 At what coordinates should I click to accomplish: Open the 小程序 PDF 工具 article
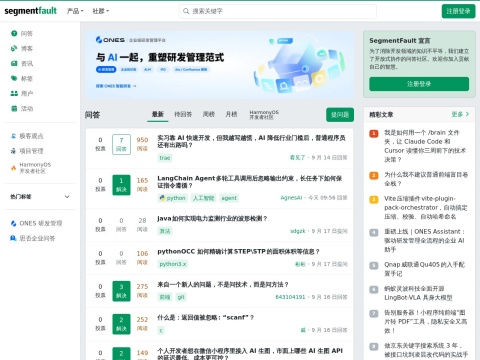point(426,322)
